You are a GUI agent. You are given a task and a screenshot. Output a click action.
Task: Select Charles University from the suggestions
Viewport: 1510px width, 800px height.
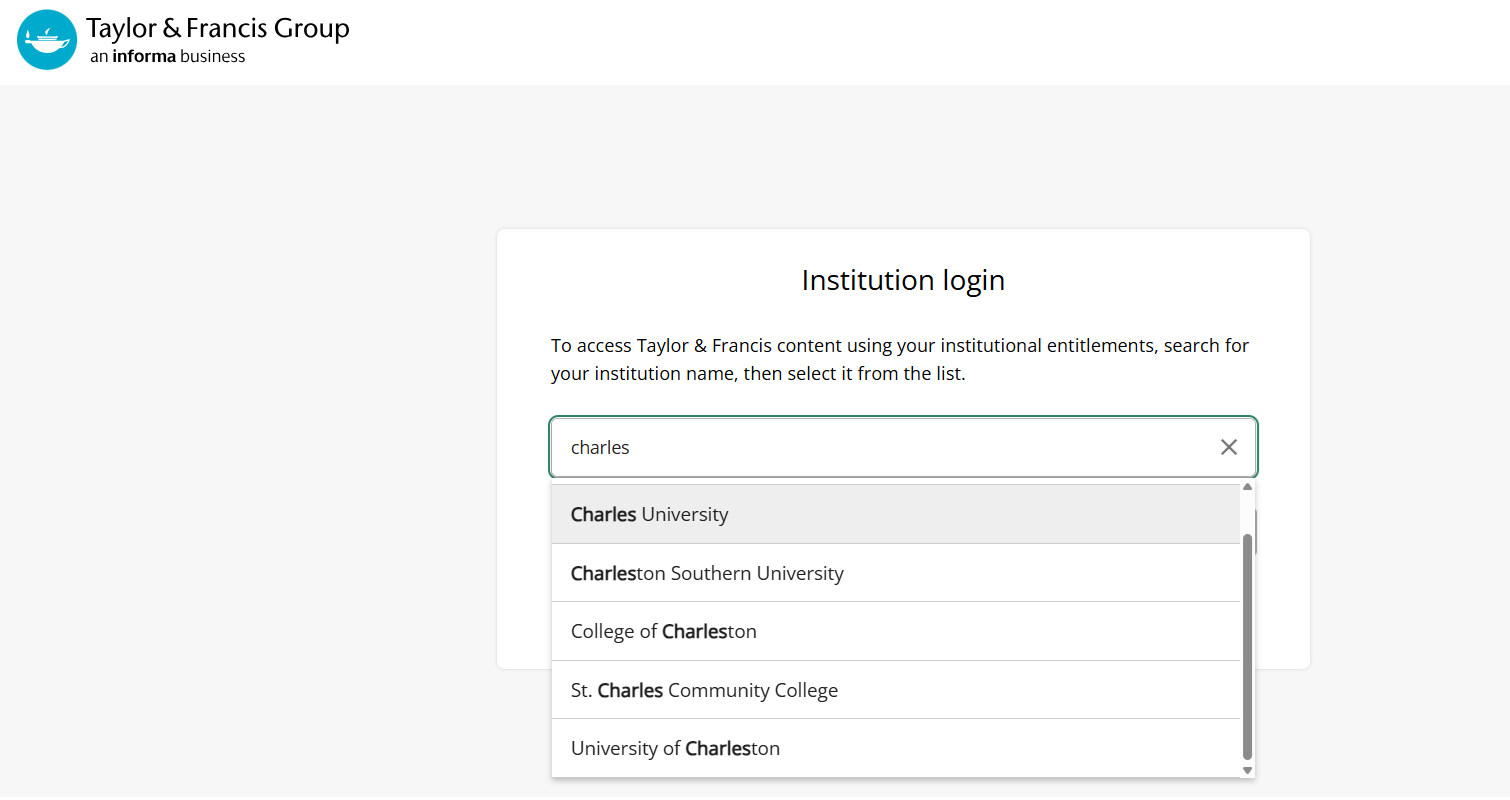tap(896, 514)
